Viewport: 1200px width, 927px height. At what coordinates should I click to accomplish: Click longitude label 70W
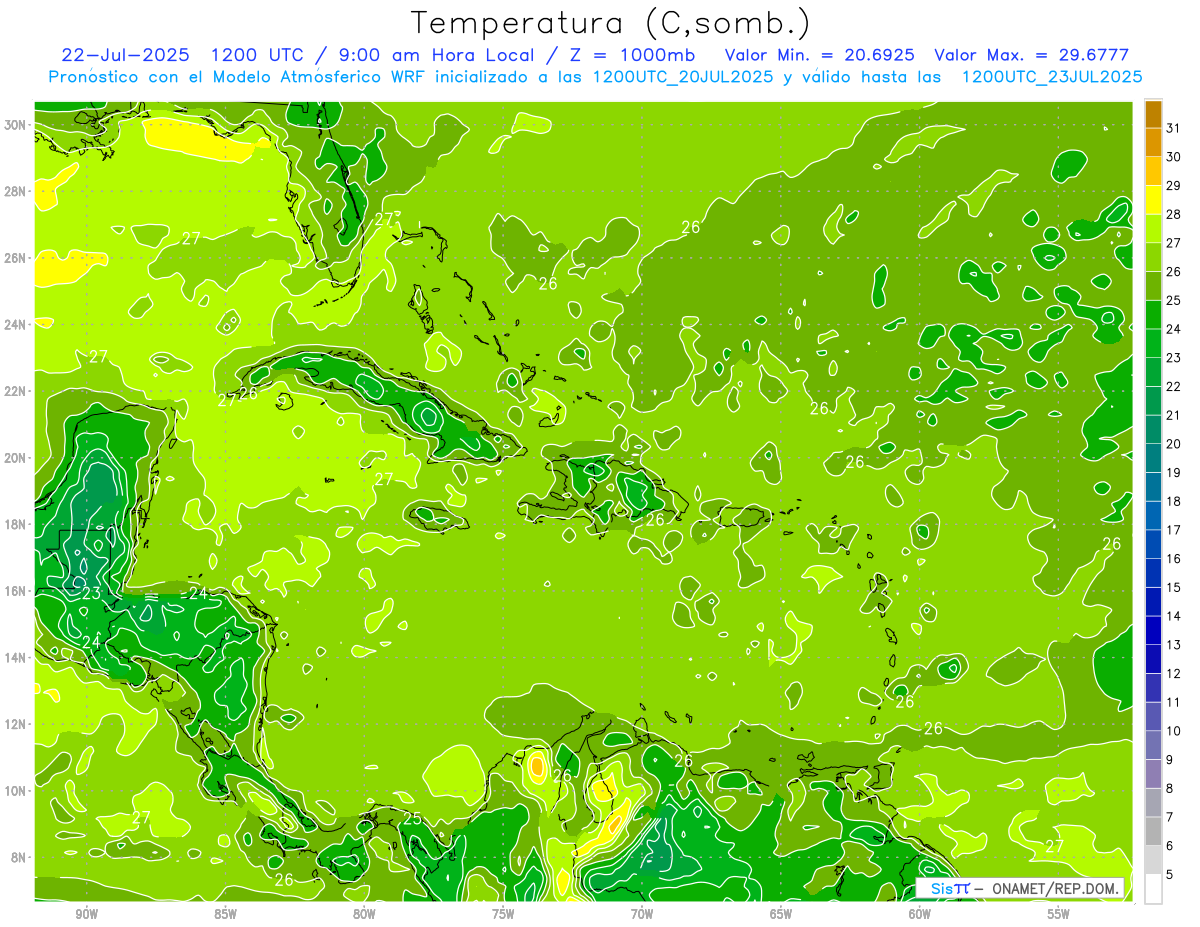642,914
